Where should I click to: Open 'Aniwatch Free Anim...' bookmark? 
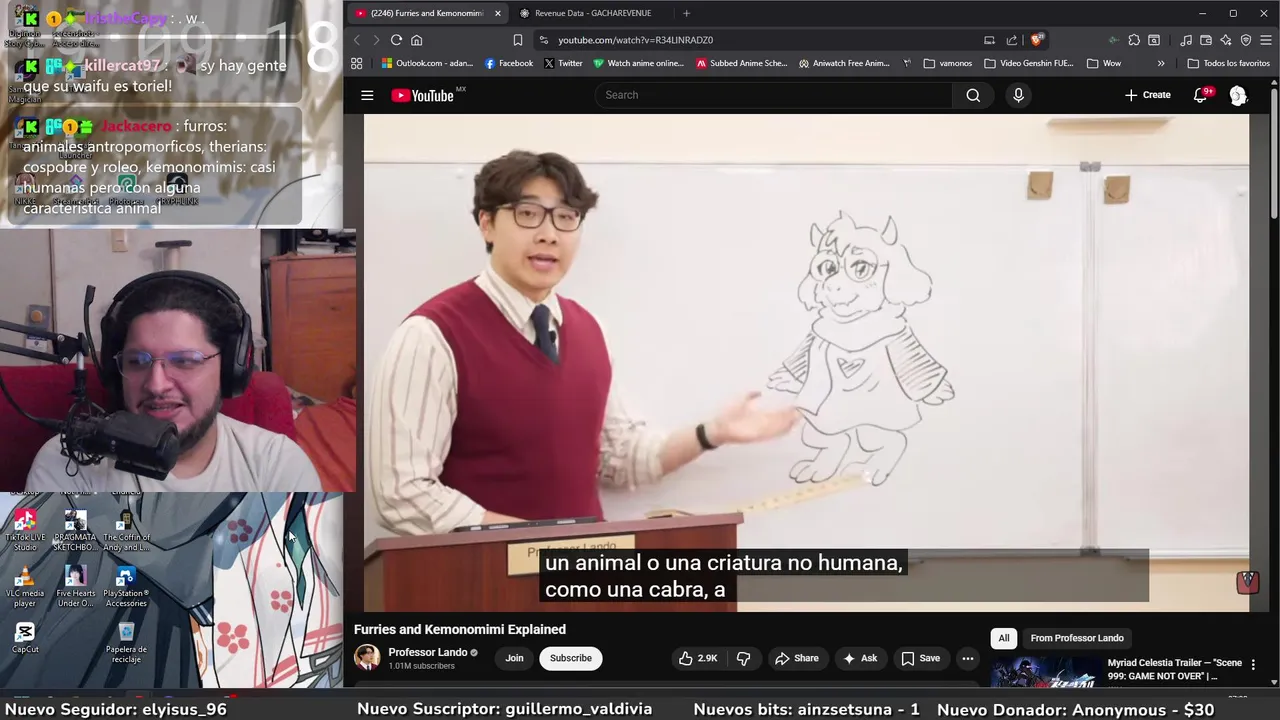click(844, 63)
